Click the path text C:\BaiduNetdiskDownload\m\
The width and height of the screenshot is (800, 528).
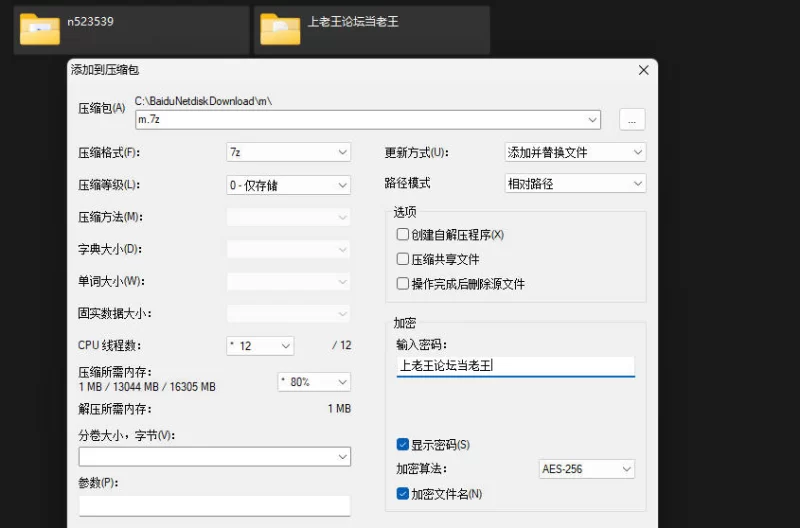203,101
